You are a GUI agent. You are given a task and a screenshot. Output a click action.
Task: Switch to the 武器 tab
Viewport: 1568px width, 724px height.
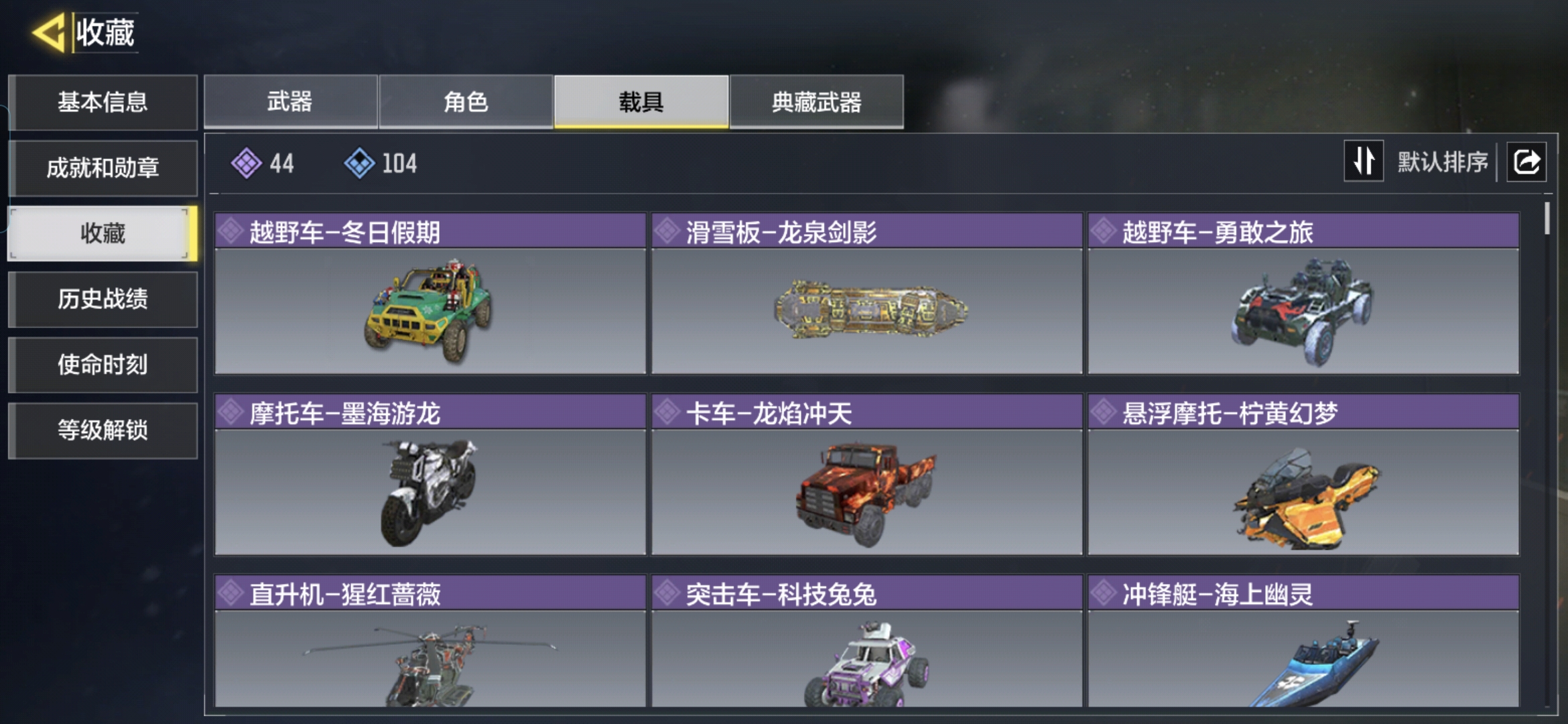(x=290, y=102)
